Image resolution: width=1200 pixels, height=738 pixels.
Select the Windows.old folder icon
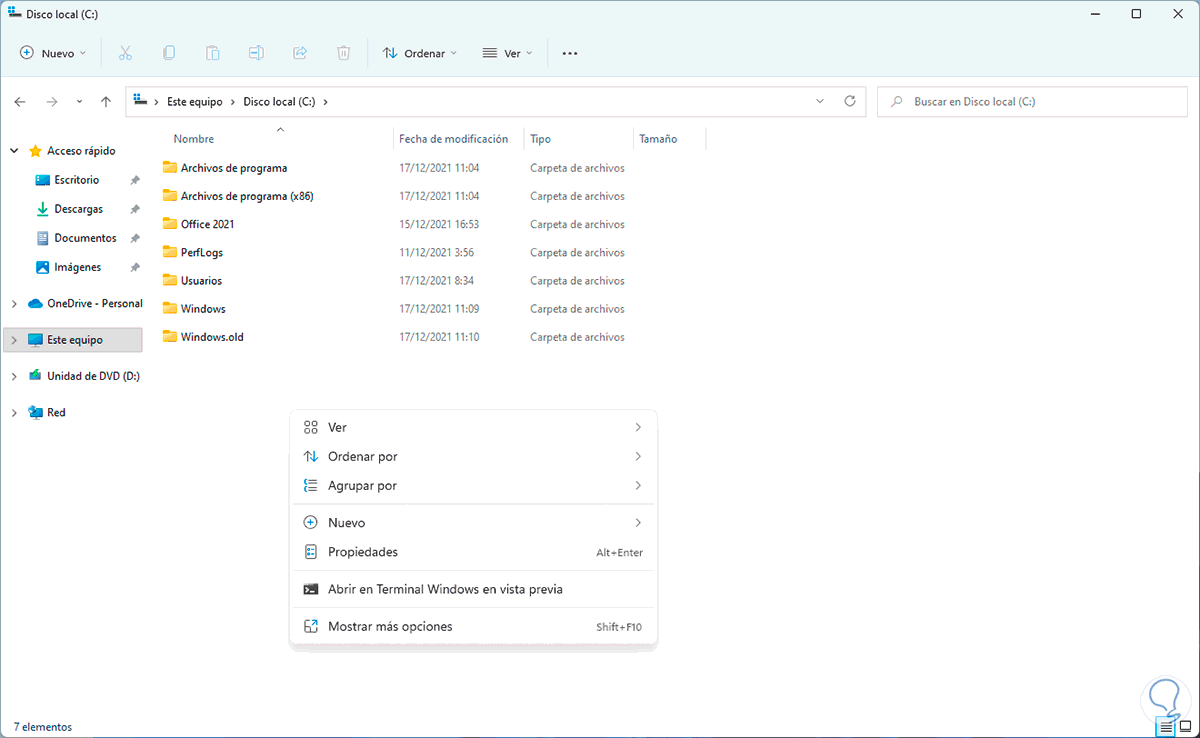170,337
